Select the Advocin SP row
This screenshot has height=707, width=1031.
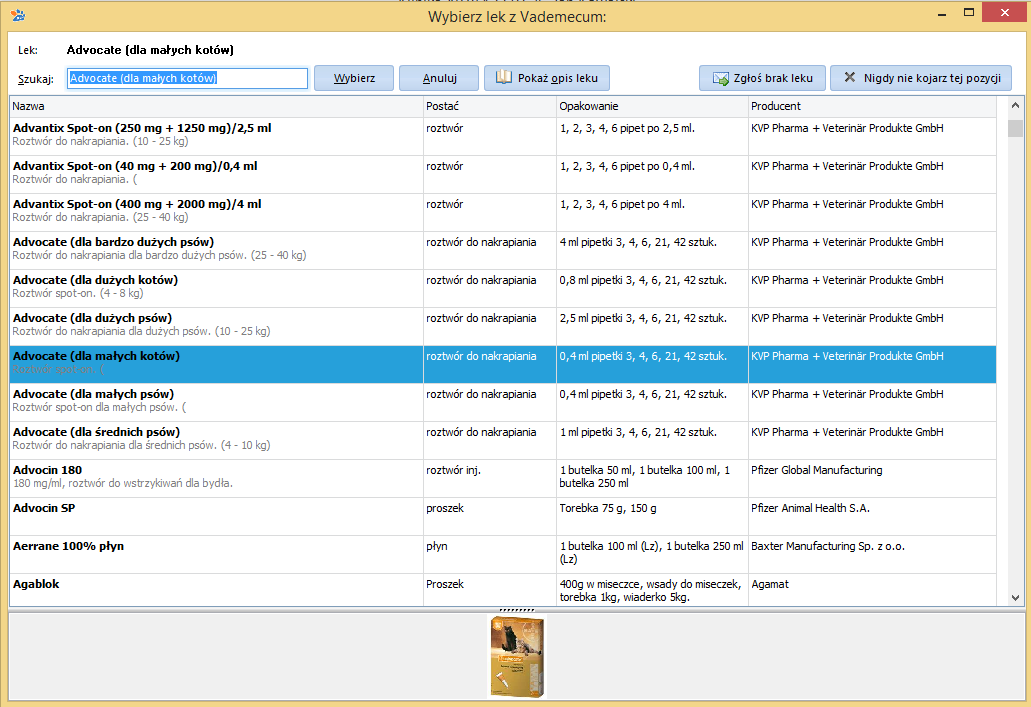(503, 516)
